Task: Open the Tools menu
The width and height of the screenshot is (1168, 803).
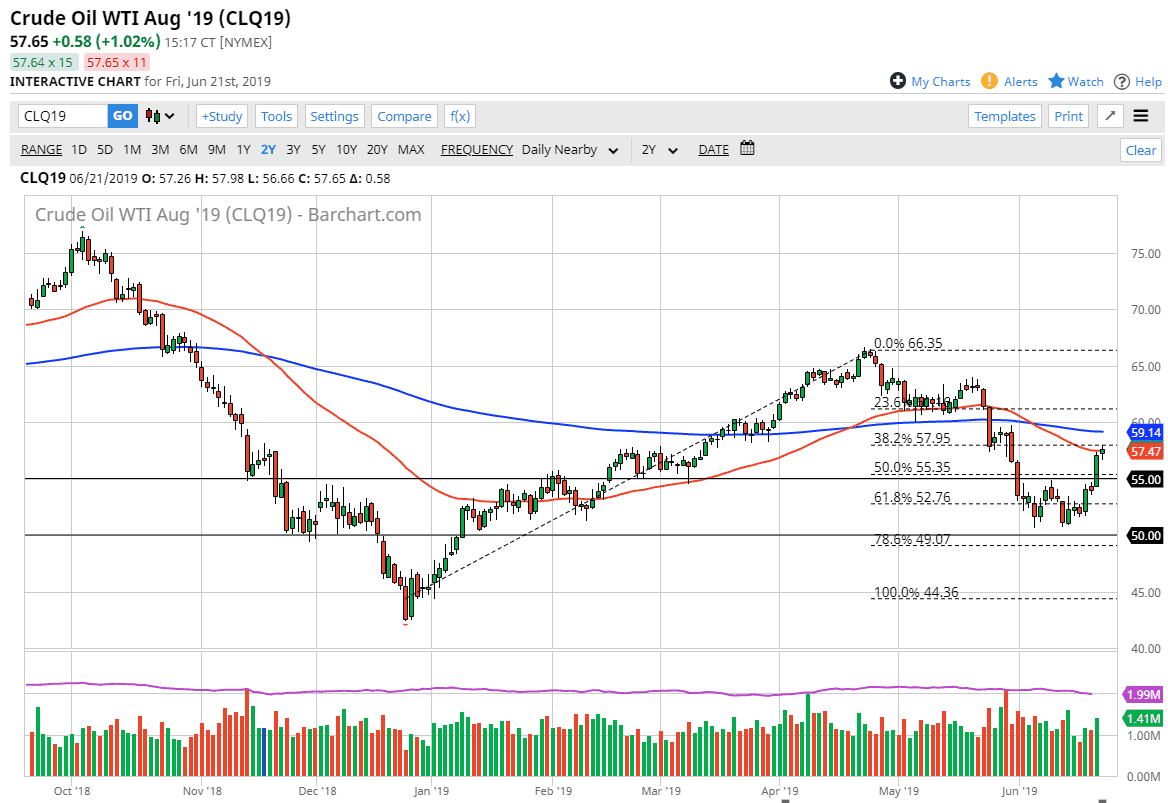Action: coord(276,116)
